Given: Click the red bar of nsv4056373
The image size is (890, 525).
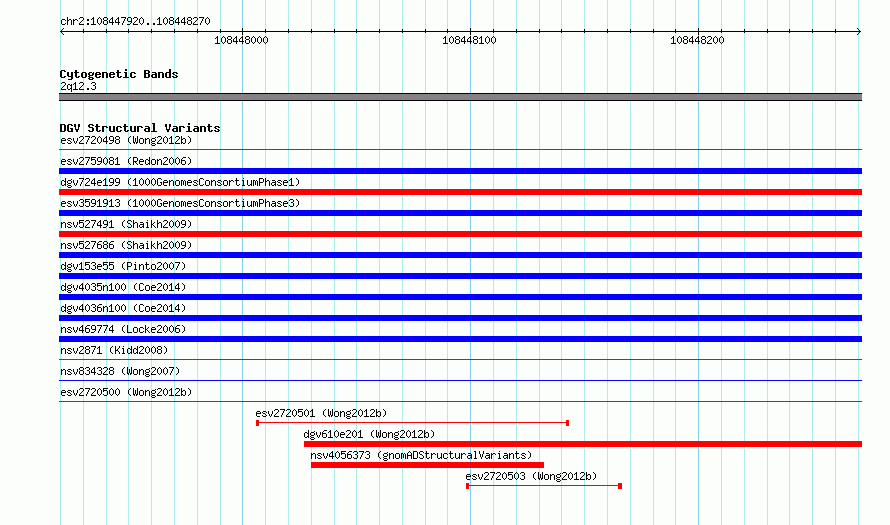Looking at the screenshot, I should click(x=427, y=465).
